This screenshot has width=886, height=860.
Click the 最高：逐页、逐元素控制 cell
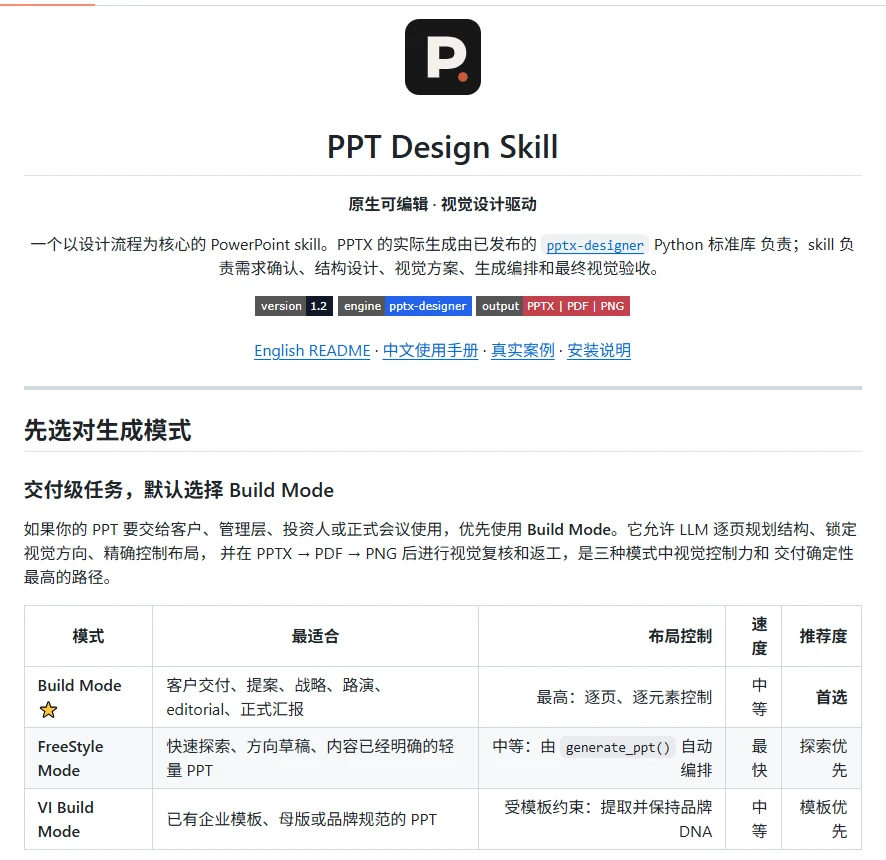pyautogui.click(x=602, y=697)
